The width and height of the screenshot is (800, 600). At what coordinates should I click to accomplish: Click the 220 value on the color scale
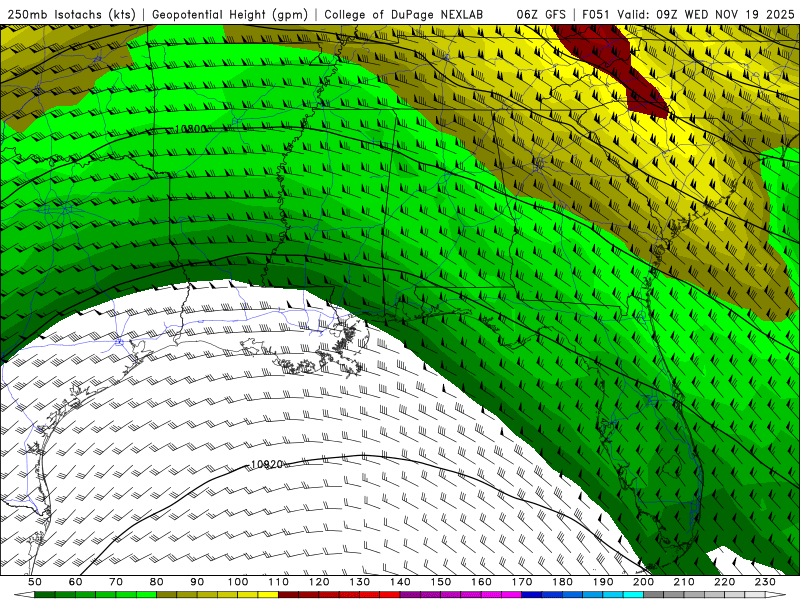[x=724, y=582]
